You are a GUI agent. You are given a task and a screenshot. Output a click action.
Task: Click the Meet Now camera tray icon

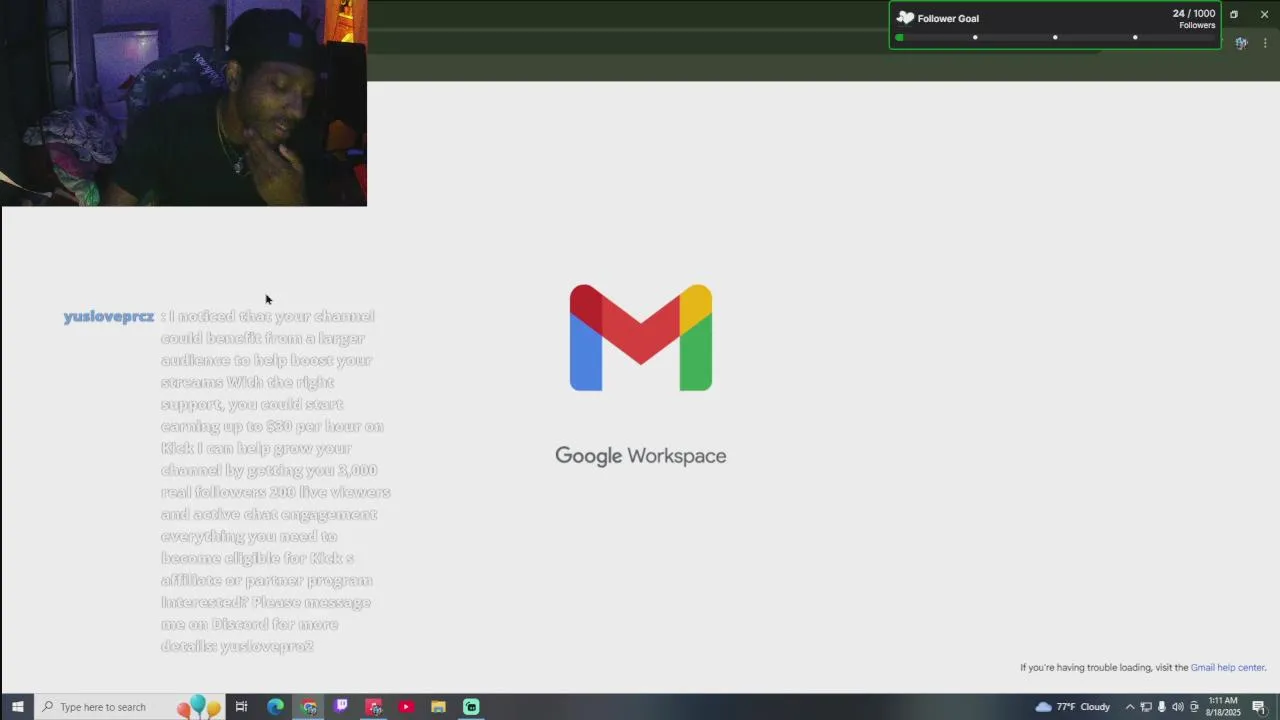click(1194, 707)
